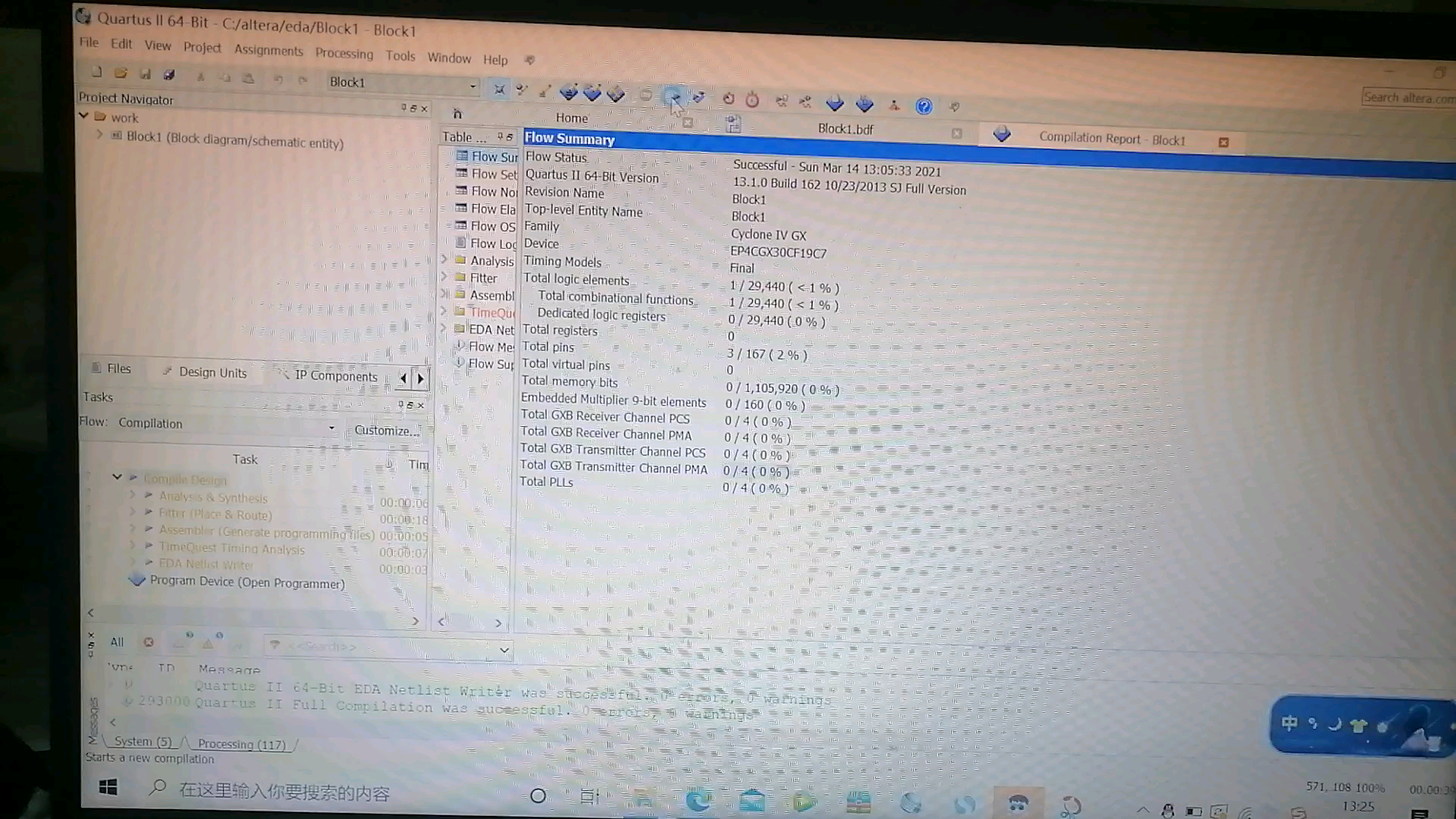Image resolution: width=1456 pixels, height=819 pixels.
Task: Select the Fitter (Place & Route) task row
Action: (x=215, y=514)
